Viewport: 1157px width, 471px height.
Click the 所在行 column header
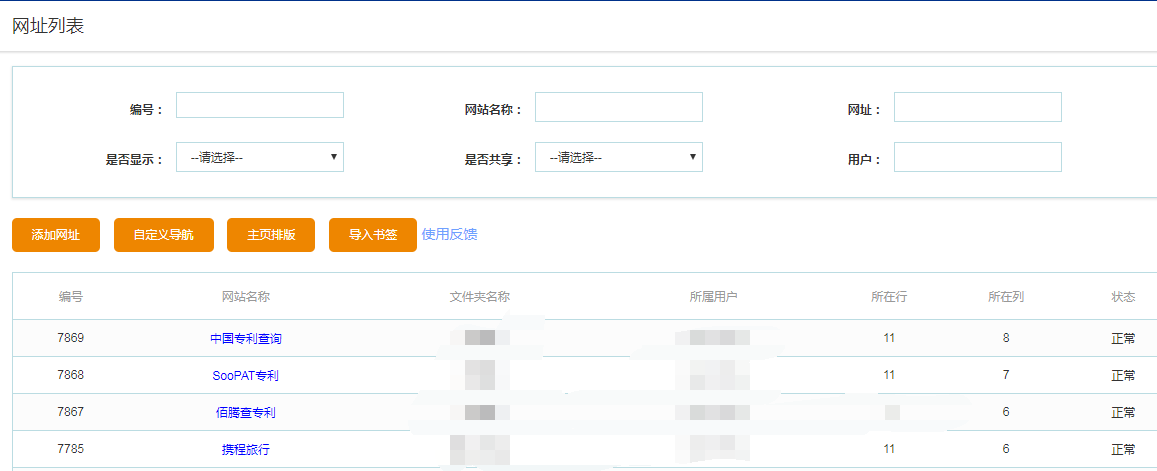(889, 297)
